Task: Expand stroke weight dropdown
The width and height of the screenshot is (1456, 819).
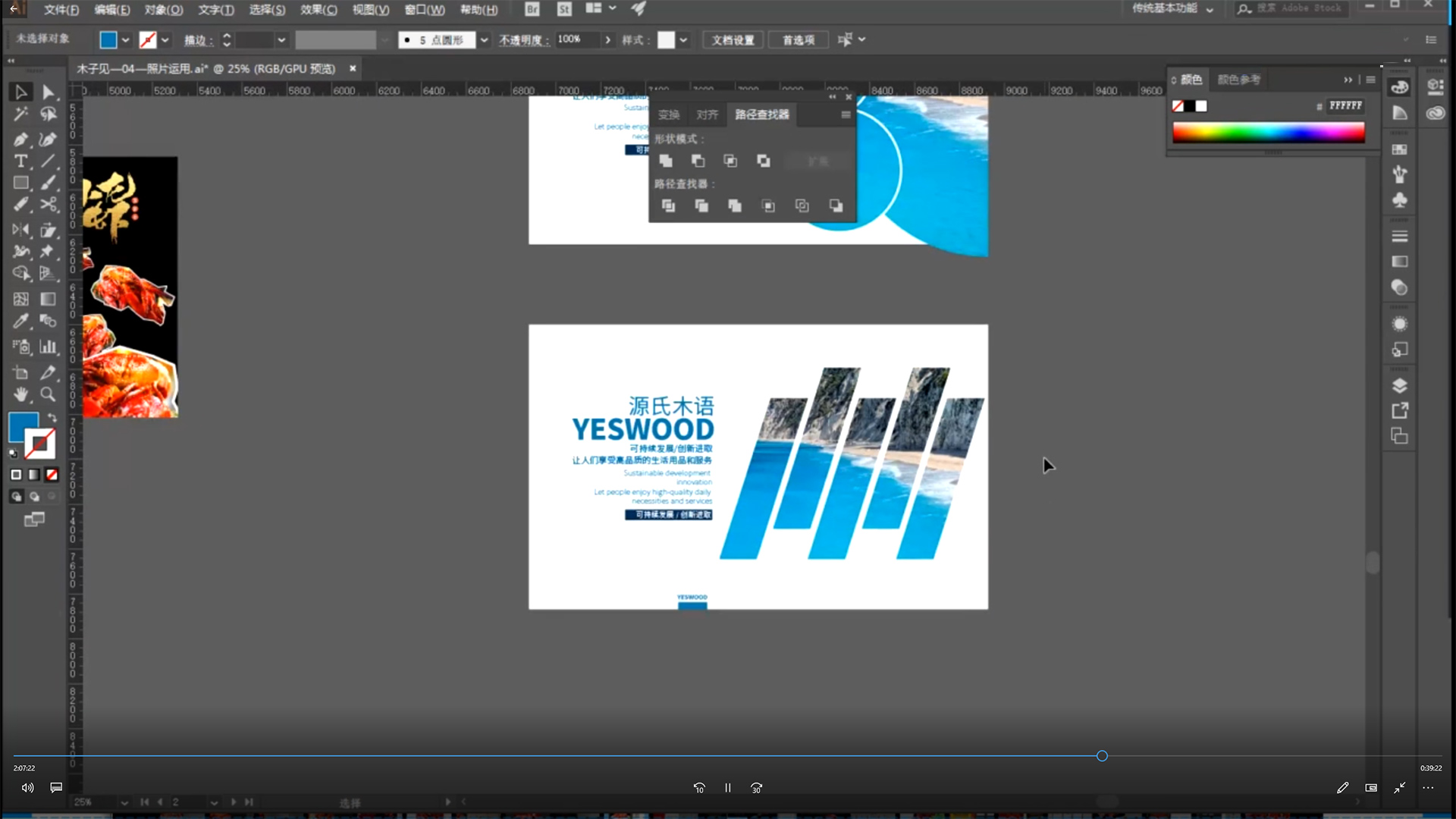Action: click(x=281, y=40)
